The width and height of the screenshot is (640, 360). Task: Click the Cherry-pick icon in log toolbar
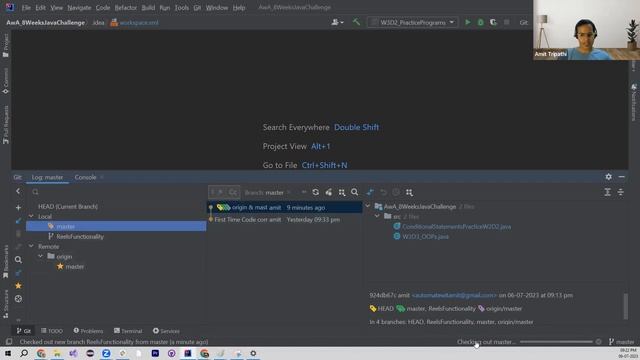coord(329,192)
